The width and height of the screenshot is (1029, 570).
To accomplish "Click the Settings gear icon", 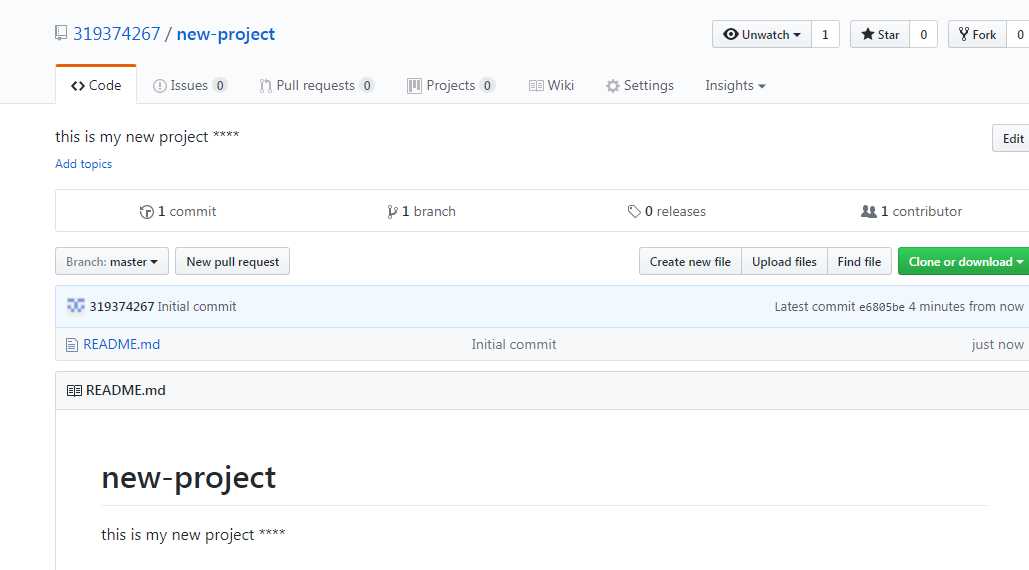I will (x=613, y=86).
